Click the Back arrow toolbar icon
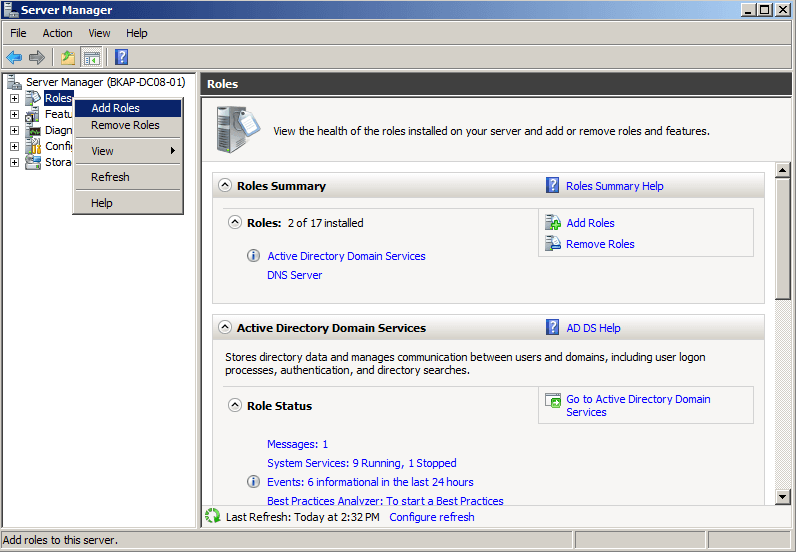Viewport: 796px width, 552px height. coord(14,57)
